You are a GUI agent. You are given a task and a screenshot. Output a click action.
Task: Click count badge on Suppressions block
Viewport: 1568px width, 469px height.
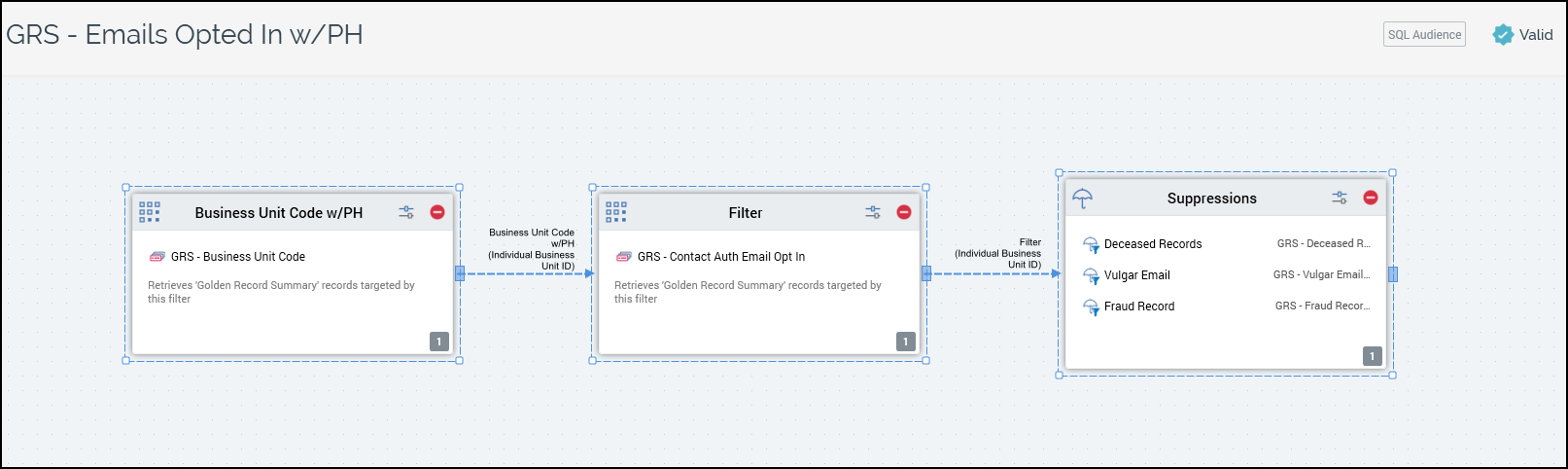(1372, 356)
